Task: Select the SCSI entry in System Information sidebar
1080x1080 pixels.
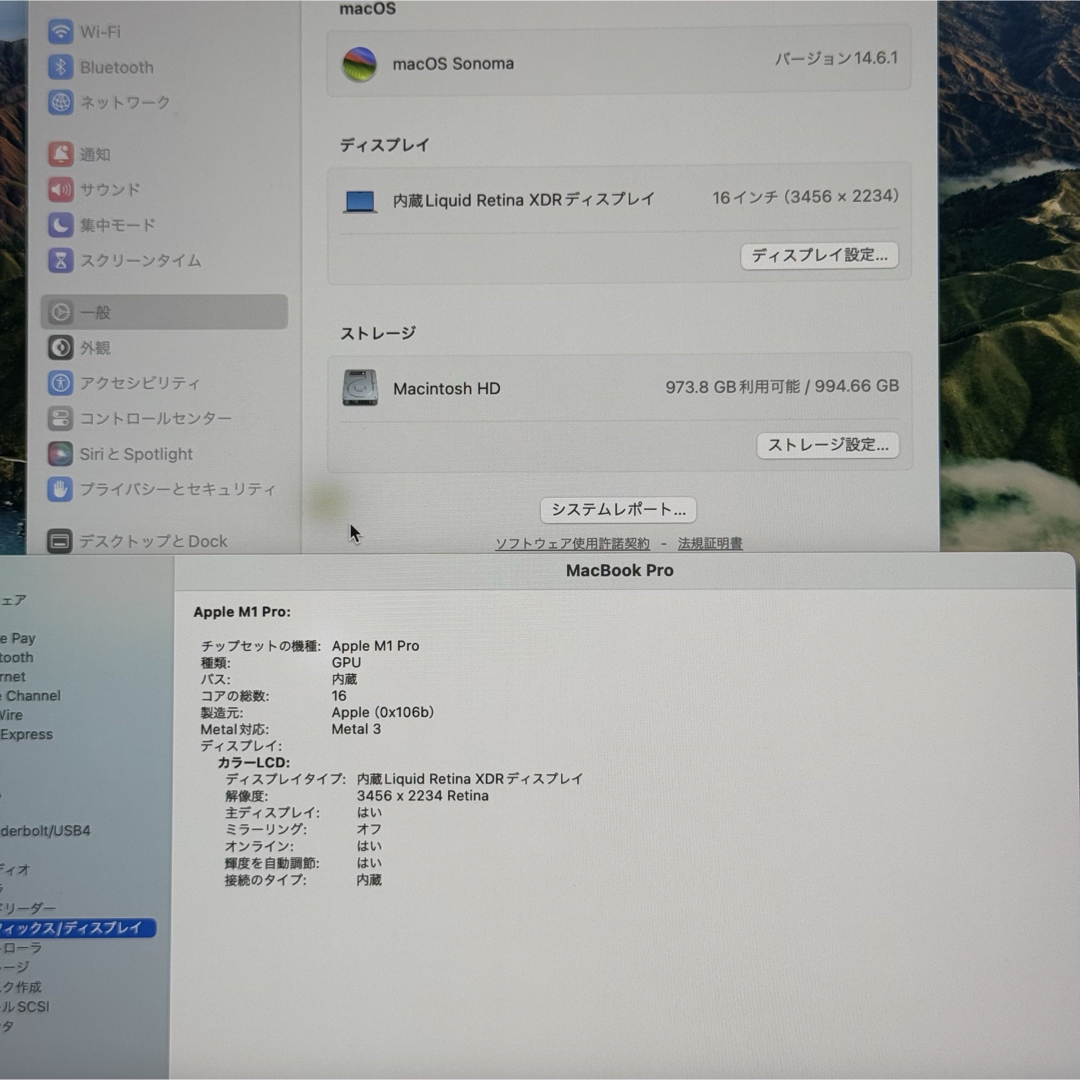Action: (x=25, y=1006)
